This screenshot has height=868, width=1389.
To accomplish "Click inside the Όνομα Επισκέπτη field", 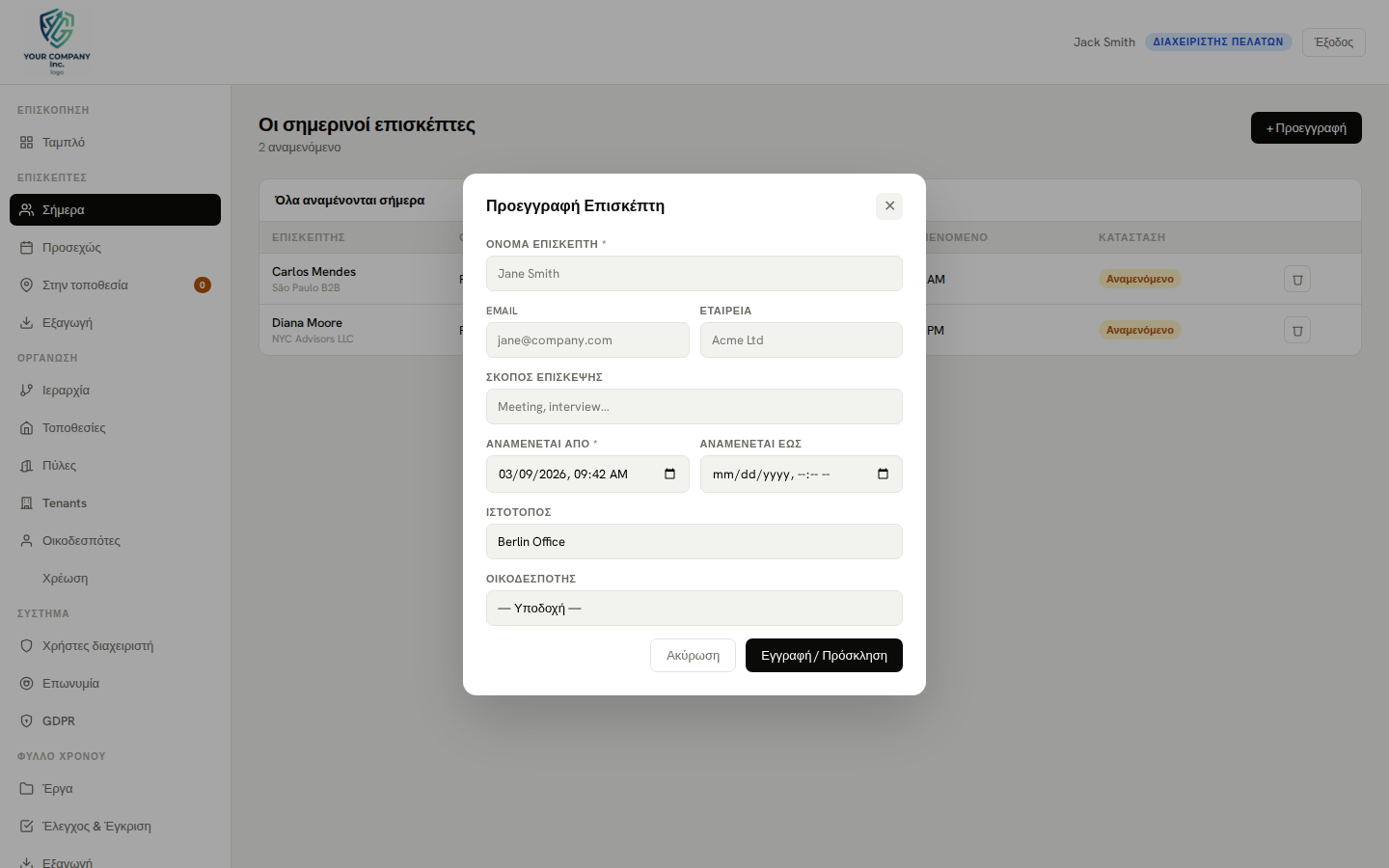I will [694, 273].
